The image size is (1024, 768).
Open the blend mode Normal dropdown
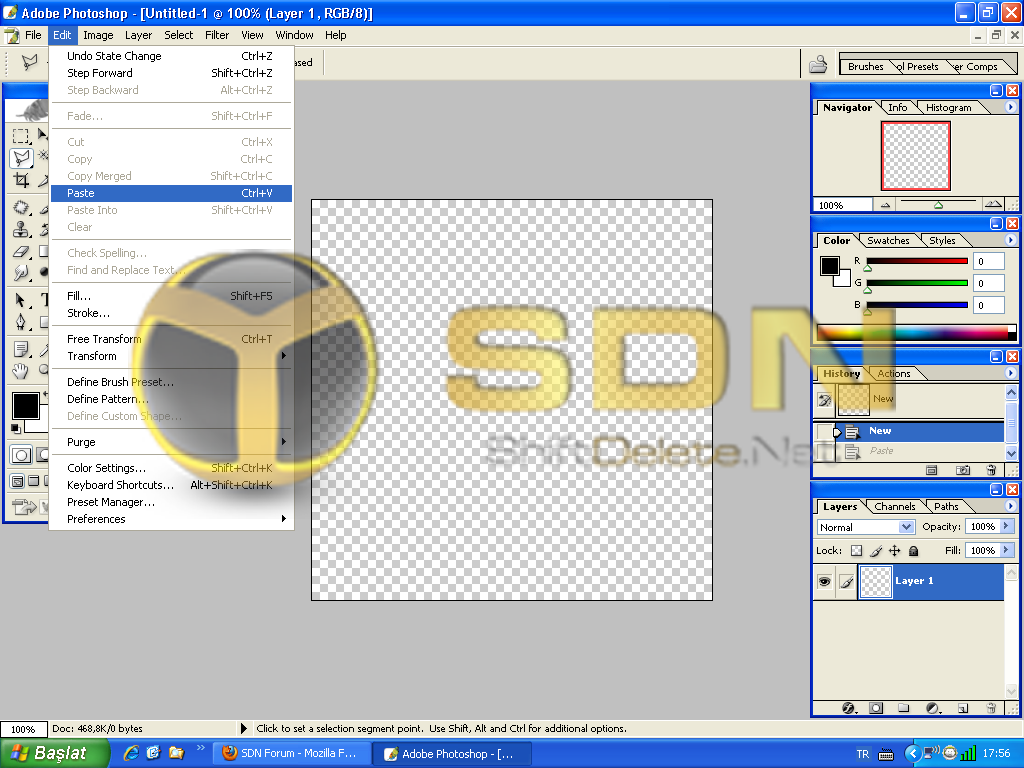pyautogui.click(x=865, y=527)
